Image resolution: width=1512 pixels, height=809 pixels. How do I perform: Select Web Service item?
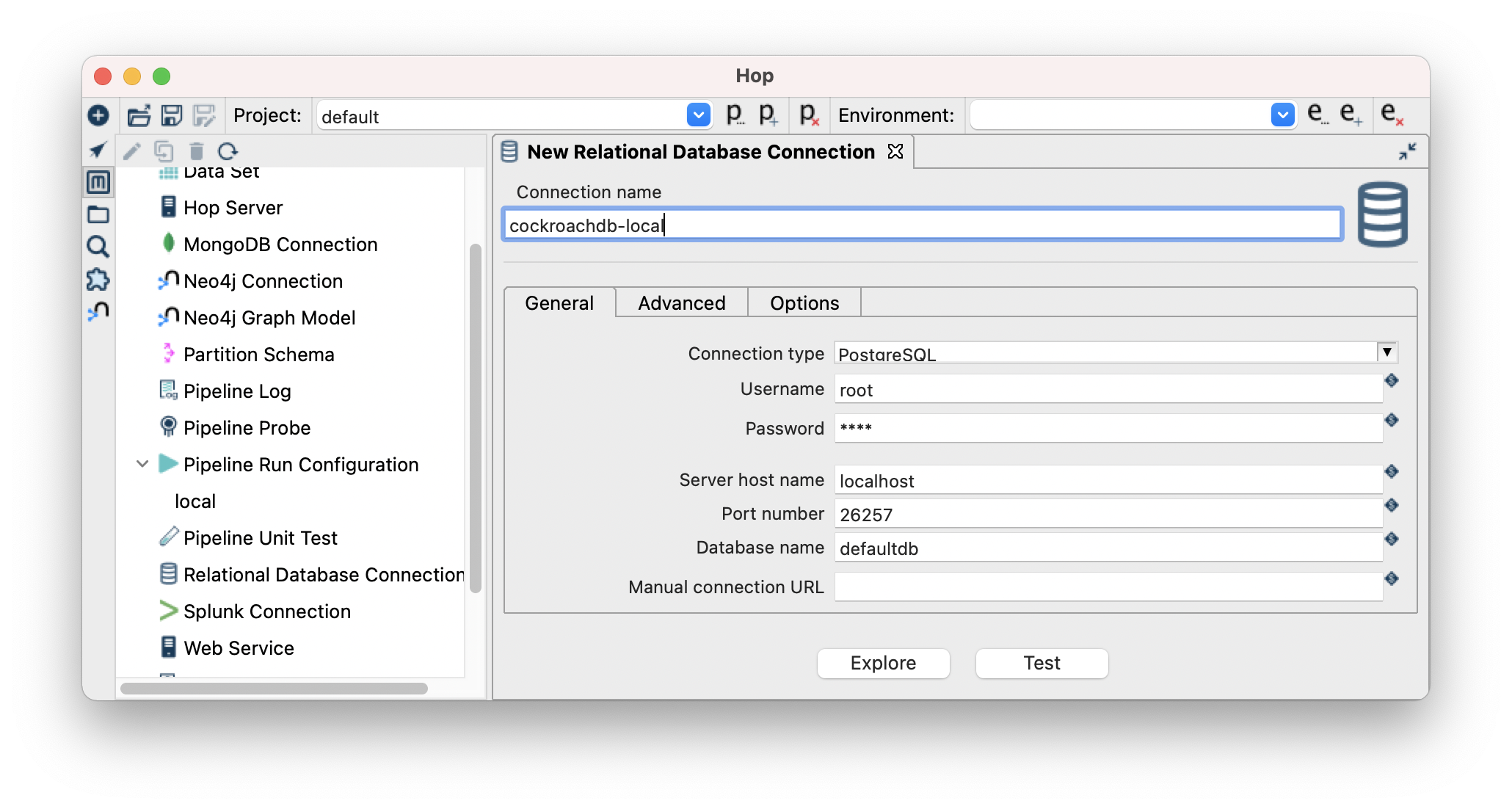click(x=239, y=648)
